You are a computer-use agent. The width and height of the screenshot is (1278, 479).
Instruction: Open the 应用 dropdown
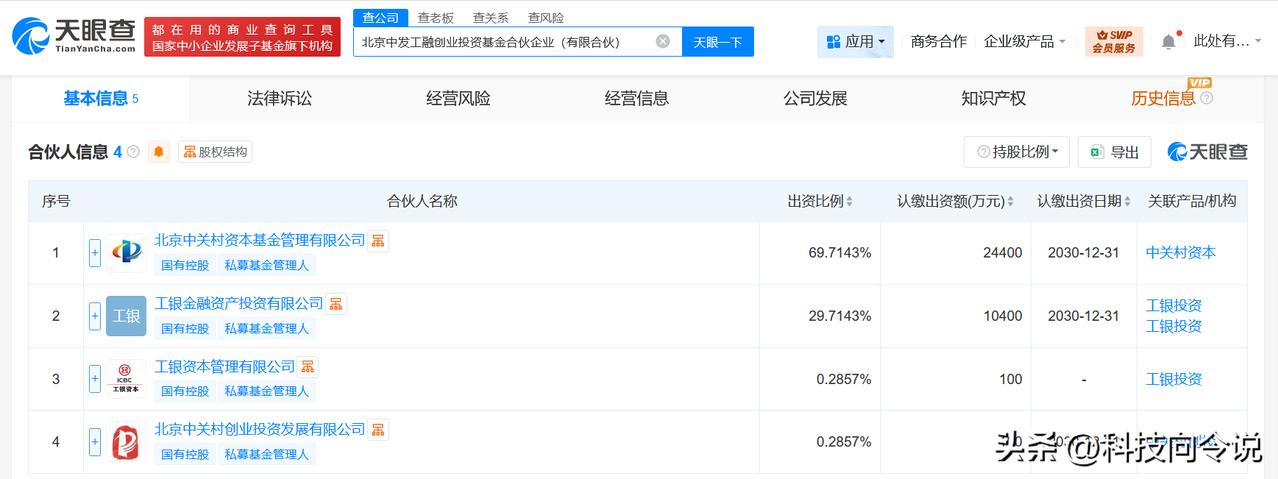click(855, 42)
